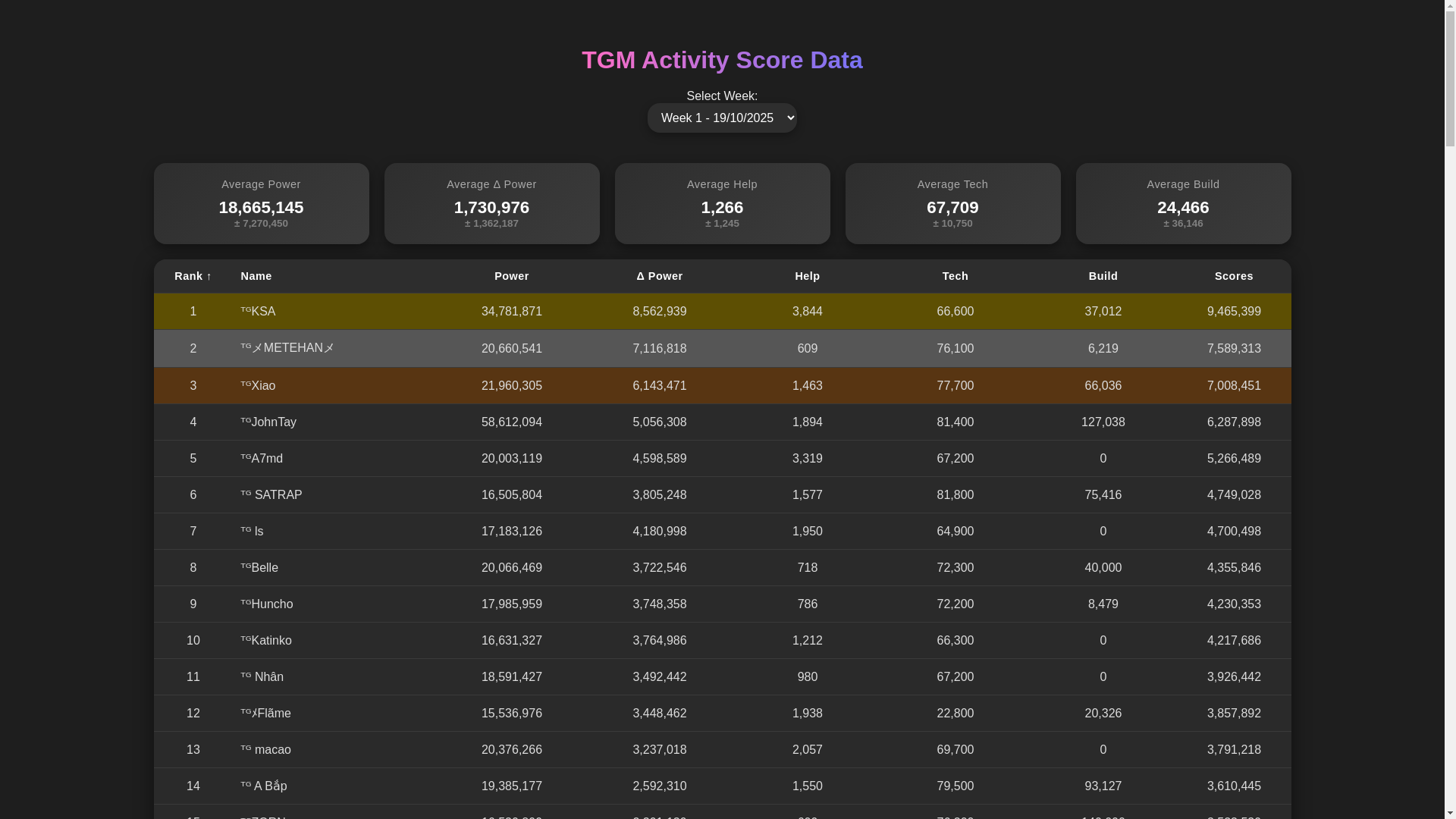Image resolution: width=1456 pixels, height=819 pixels.
Task: Sort table by Rank column header
Action: (x=193, y=277)
